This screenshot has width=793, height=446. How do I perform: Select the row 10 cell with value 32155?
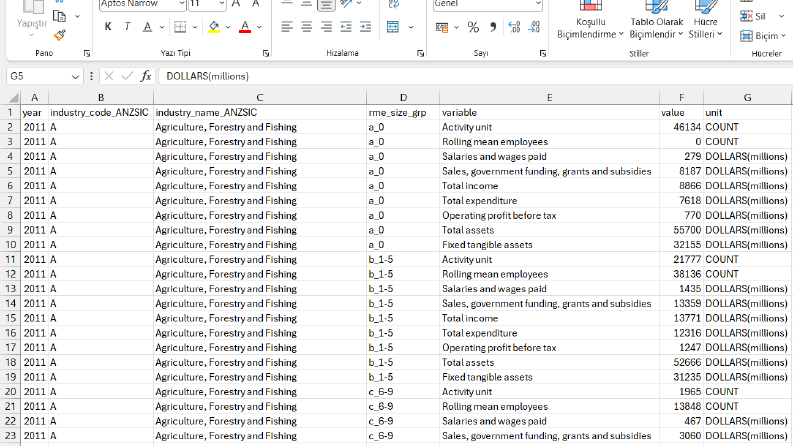click(x=681, y=245)
